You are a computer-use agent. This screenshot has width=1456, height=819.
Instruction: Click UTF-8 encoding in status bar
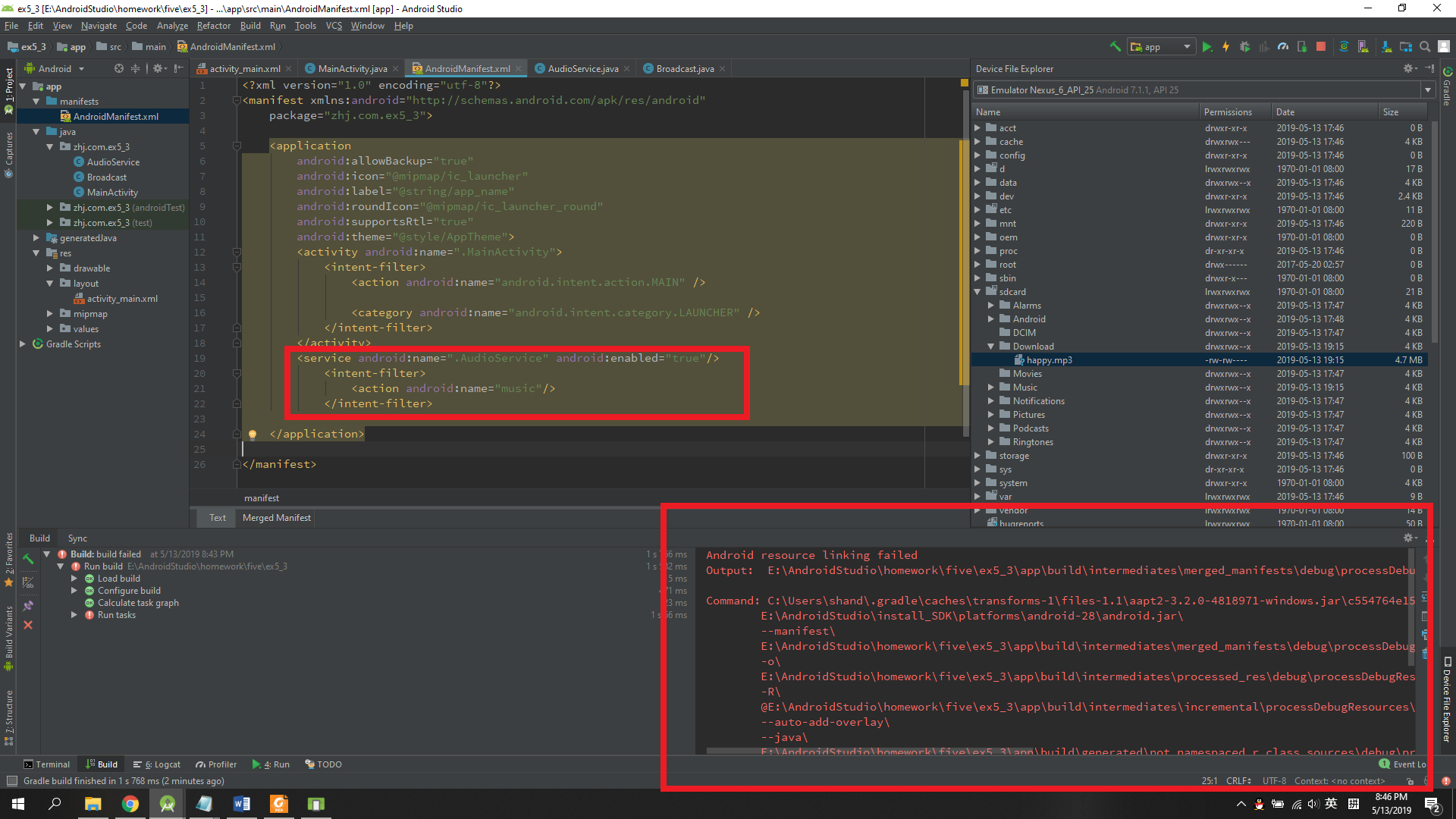click(1274, 781)
